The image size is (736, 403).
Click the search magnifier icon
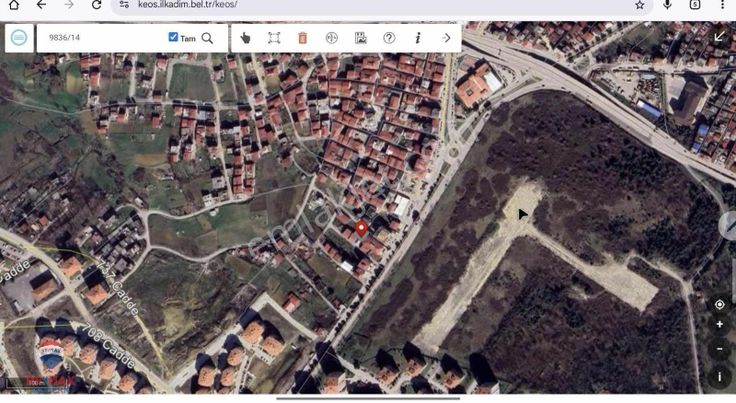coord(207,38)
